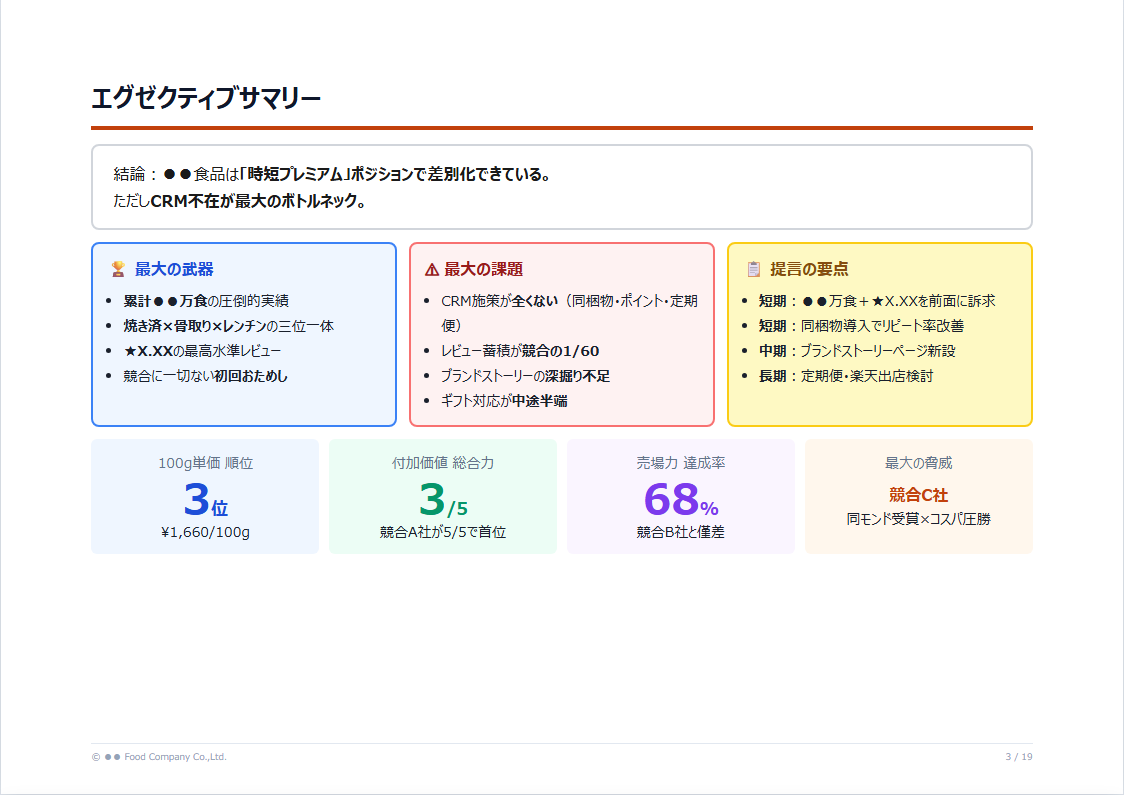
Task: Click the 競合C社 threat label
Action: (917, 495)
